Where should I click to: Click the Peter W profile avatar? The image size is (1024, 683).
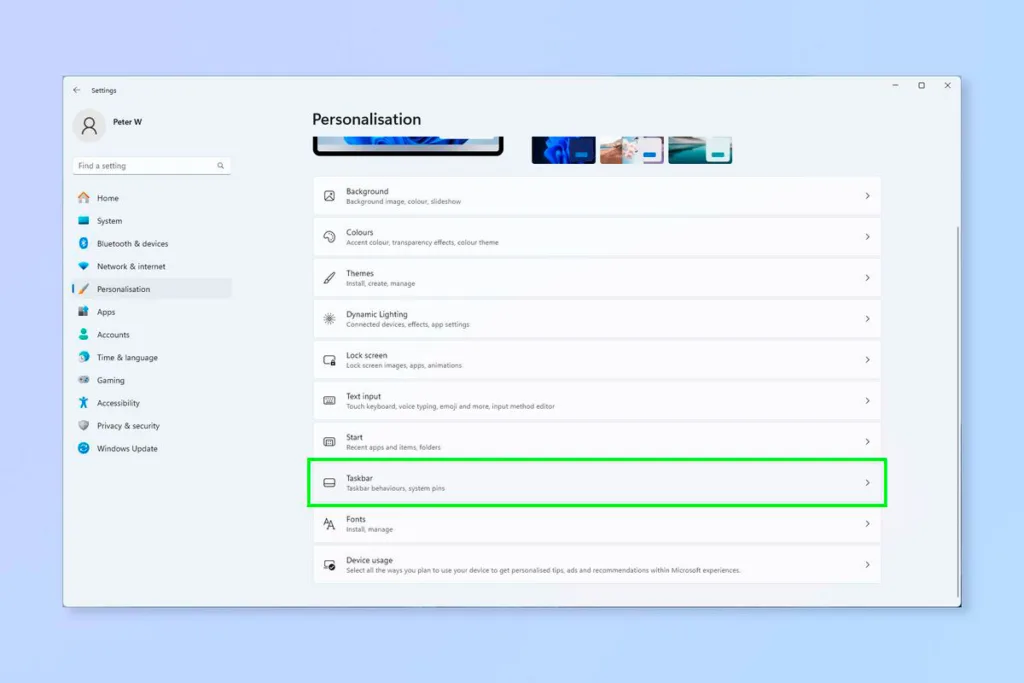click(x=89, y=125)
